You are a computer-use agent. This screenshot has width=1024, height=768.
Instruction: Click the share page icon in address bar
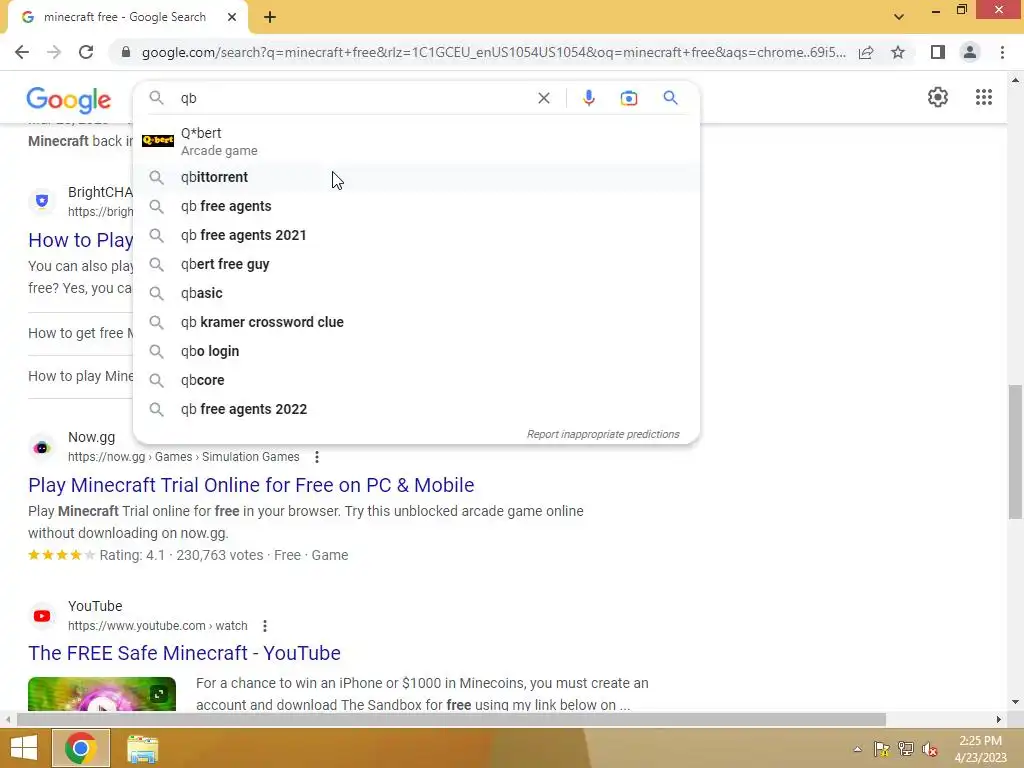[866, 52]
